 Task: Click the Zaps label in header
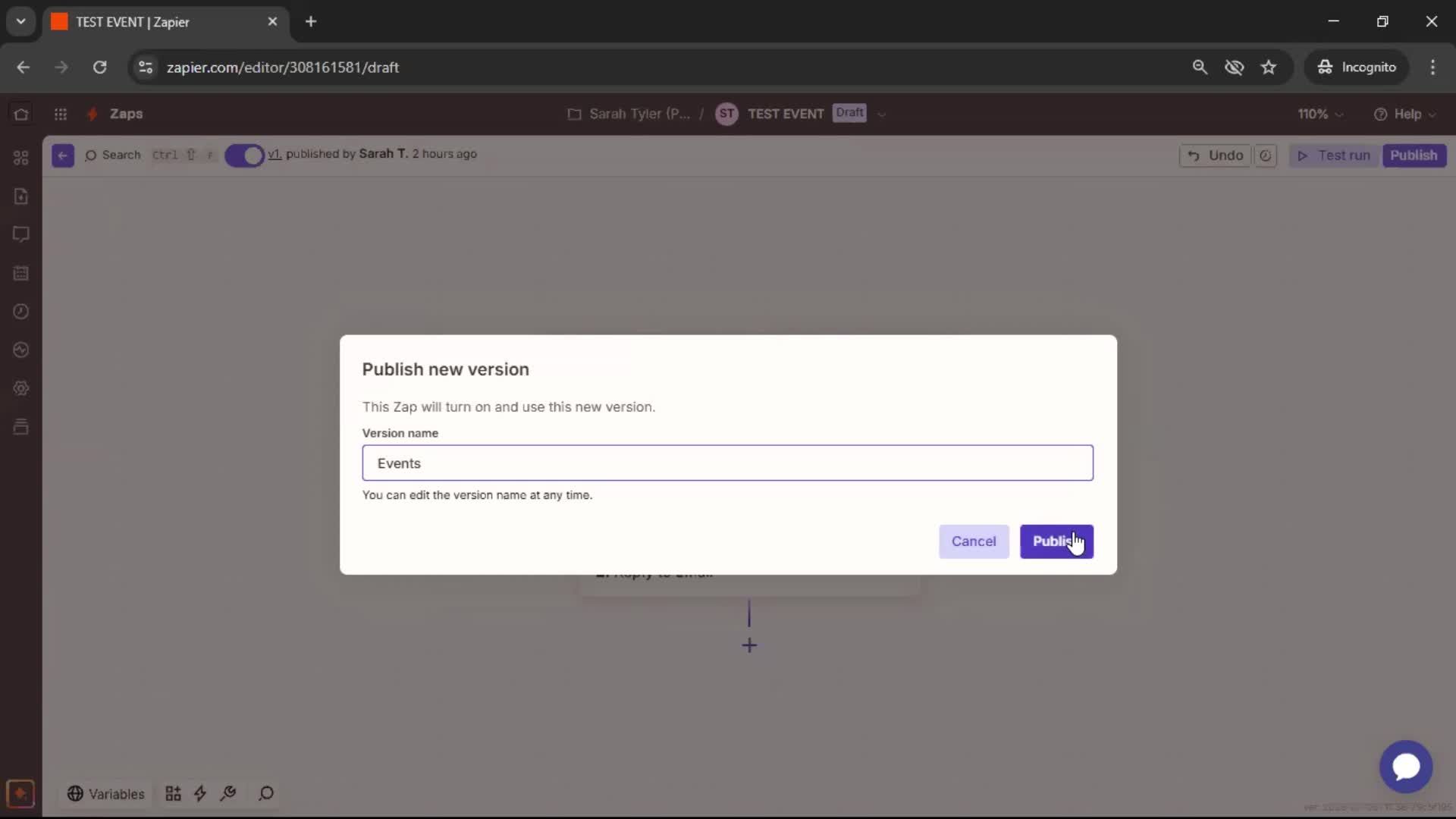coord(126,114)
